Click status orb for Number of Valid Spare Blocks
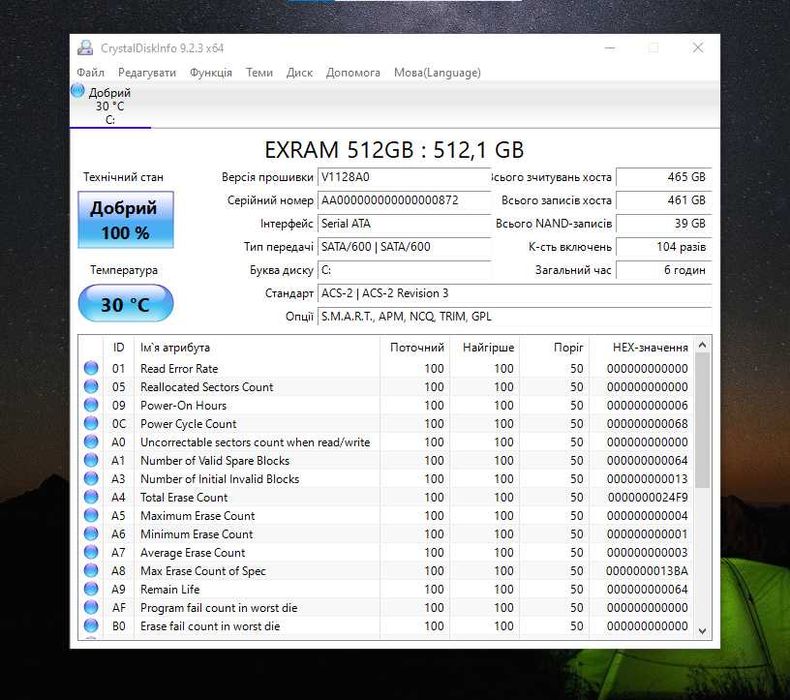 coord(91,460)
